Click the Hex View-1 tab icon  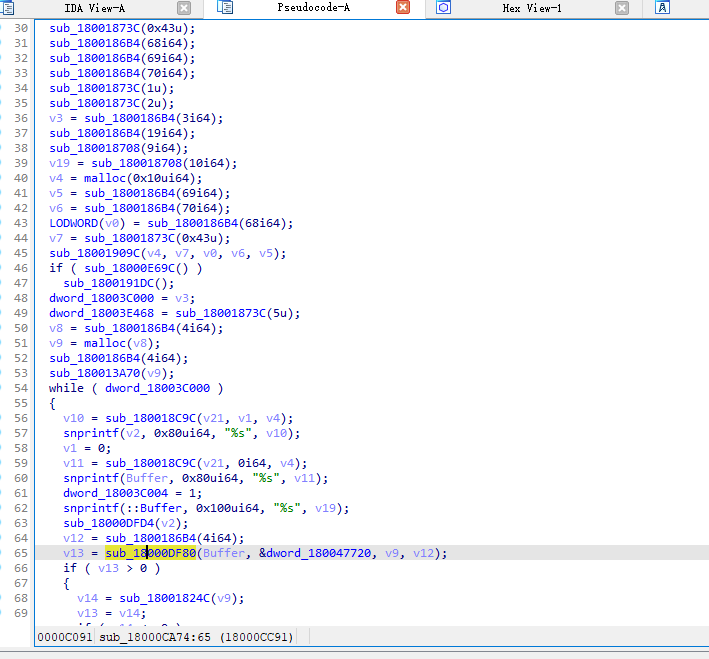[444, 7]
